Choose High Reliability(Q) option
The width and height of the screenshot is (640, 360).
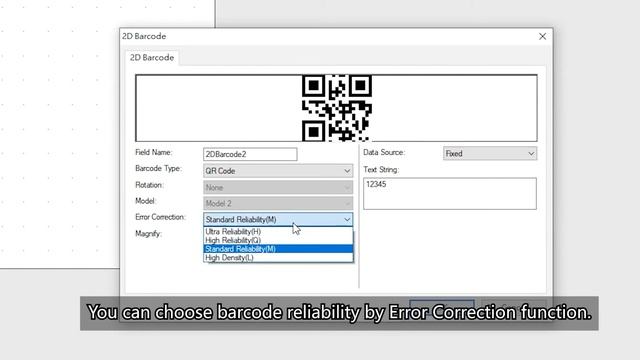click(x=278, y=240)
